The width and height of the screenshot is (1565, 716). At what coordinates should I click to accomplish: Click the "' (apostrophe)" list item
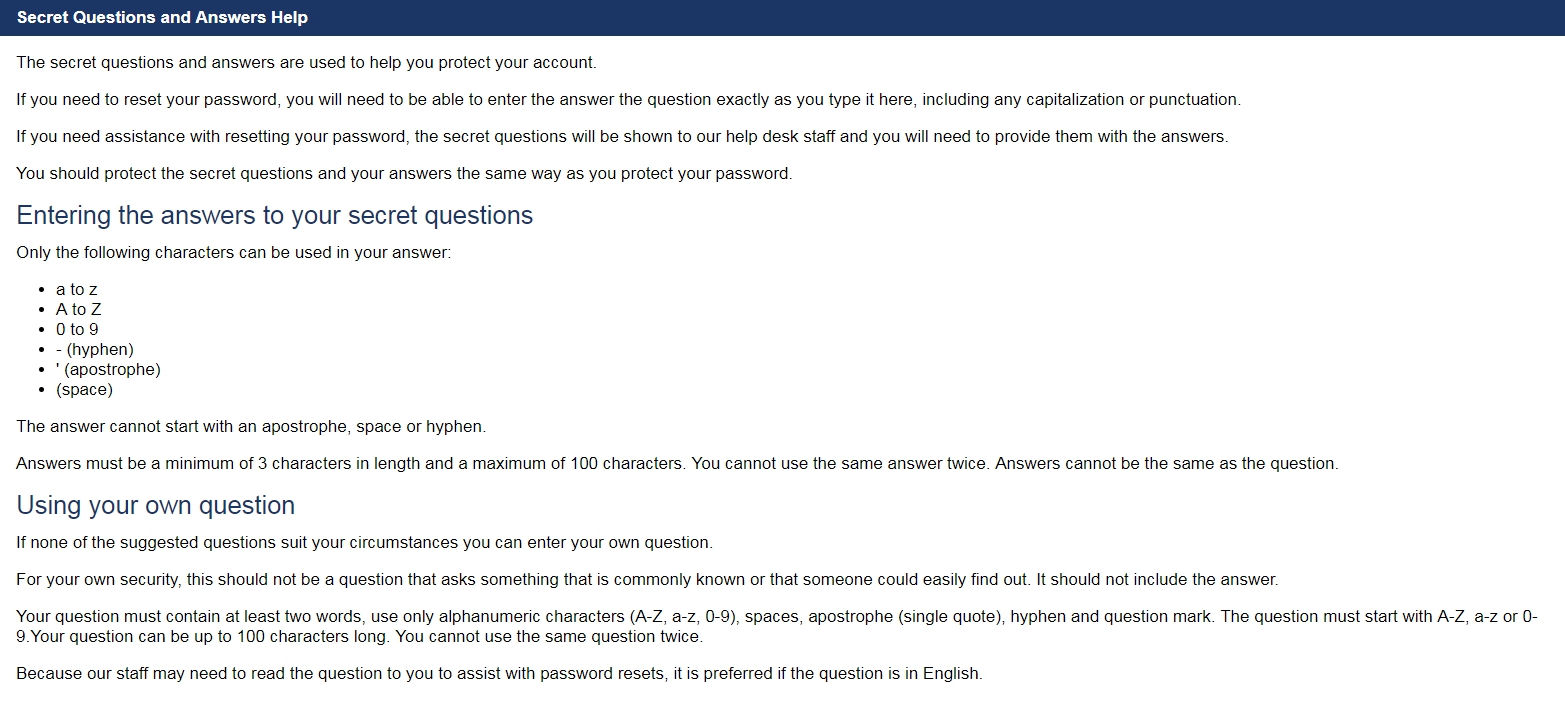(x=108, y=369)
